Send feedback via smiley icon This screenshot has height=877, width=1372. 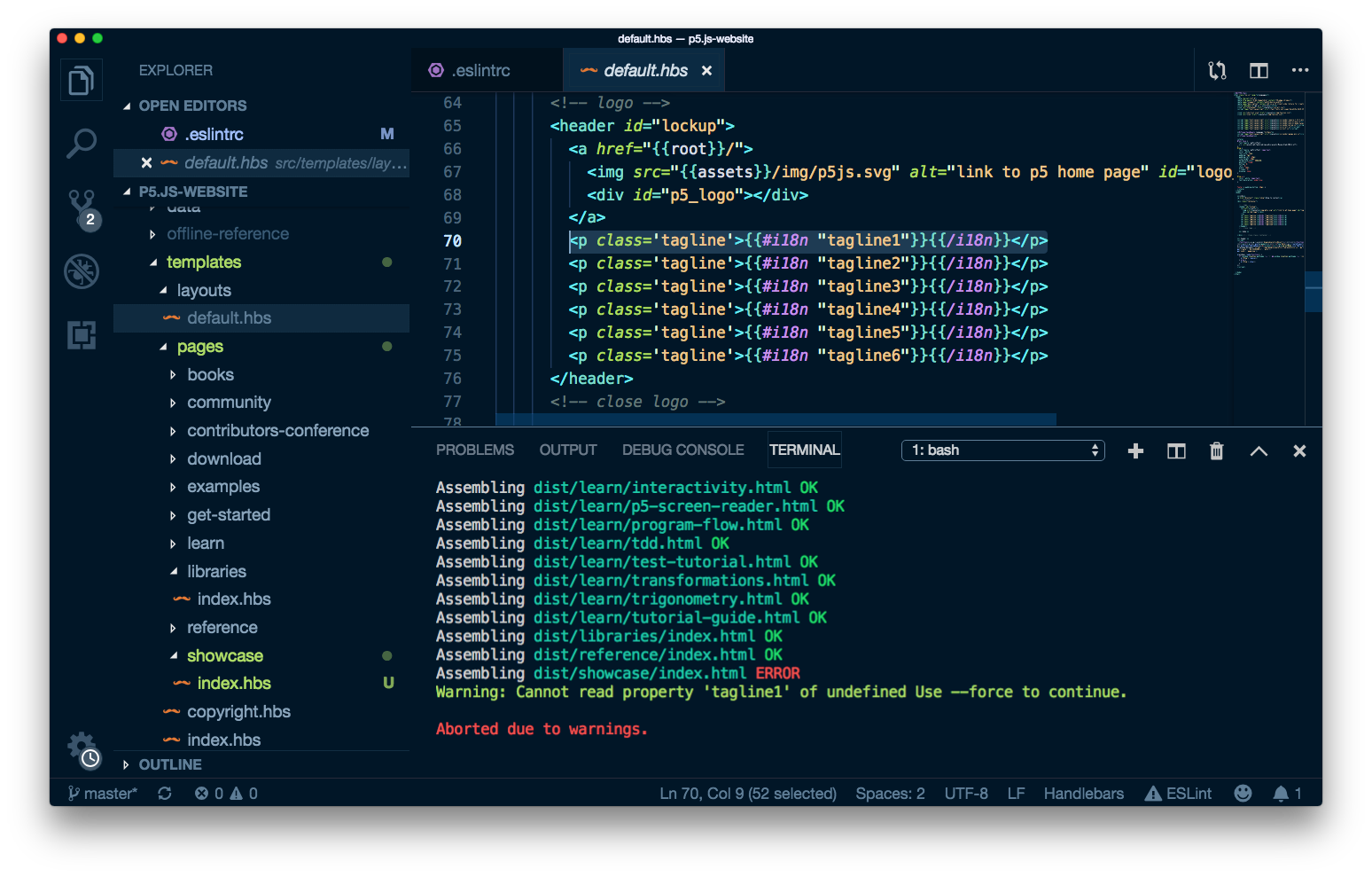pyautogui.click(x=1243, y=793)
